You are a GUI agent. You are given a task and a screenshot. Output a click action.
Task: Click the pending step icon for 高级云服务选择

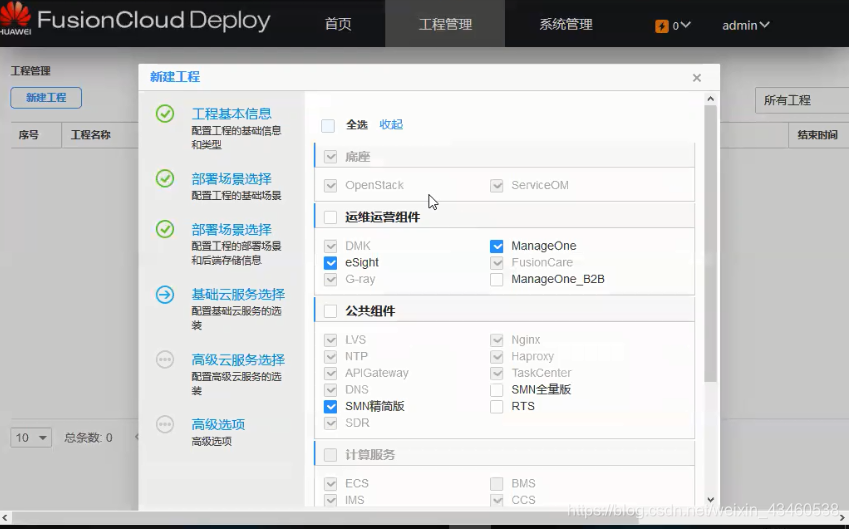point(165,360)
